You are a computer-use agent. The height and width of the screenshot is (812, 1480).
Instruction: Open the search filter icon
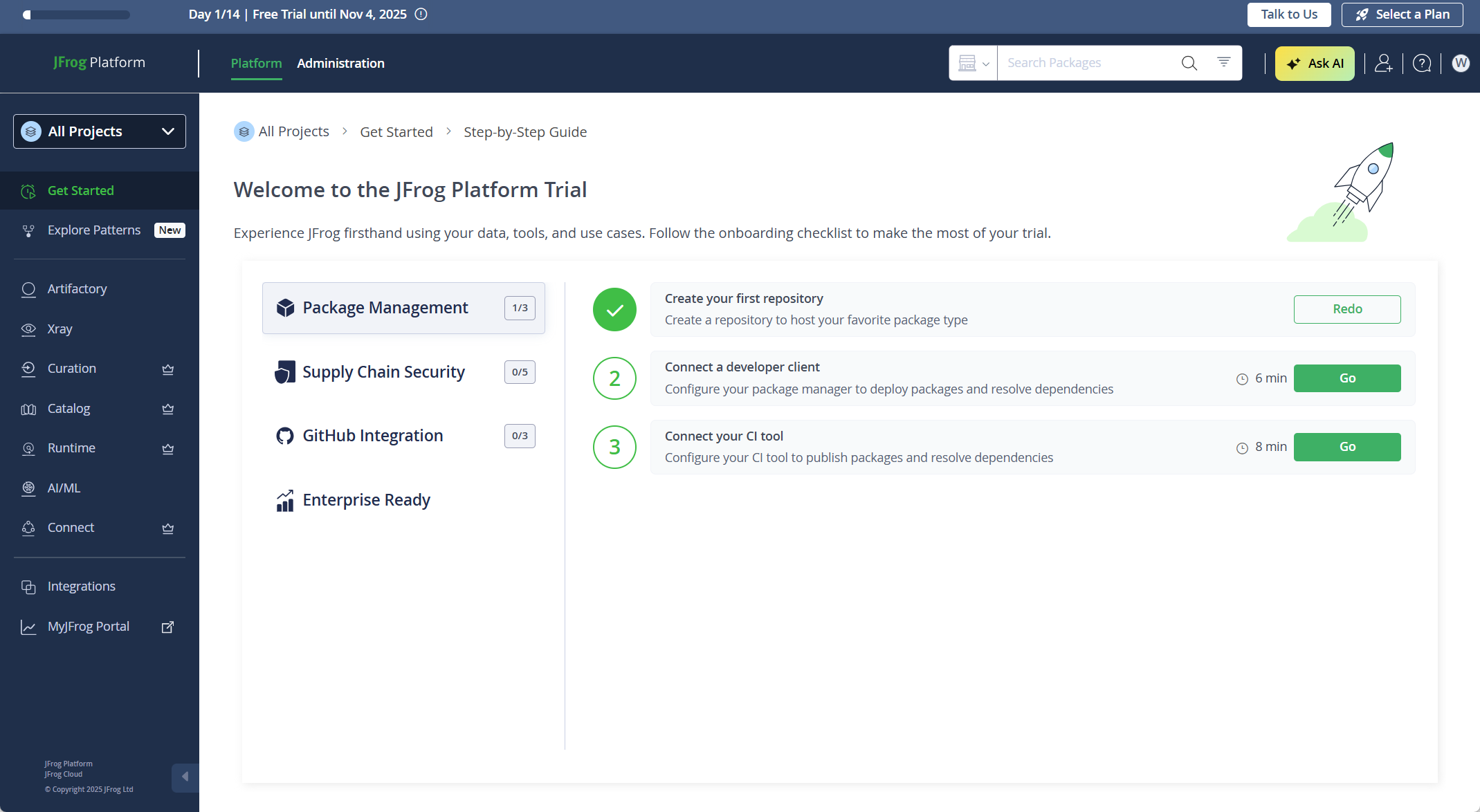tap(1223, 62)
